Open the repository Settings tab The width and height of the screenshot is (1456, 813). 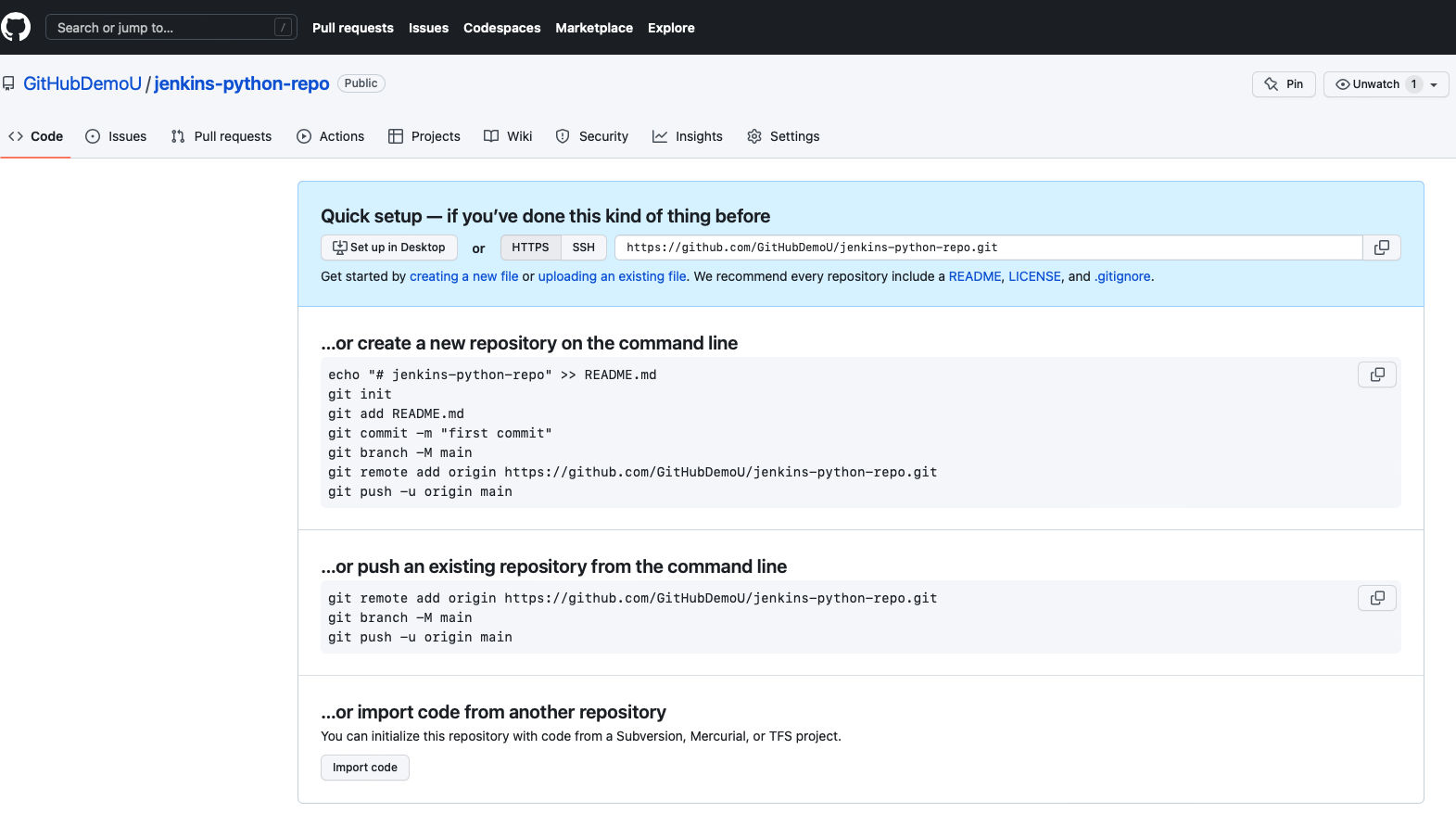coord(783,136)
